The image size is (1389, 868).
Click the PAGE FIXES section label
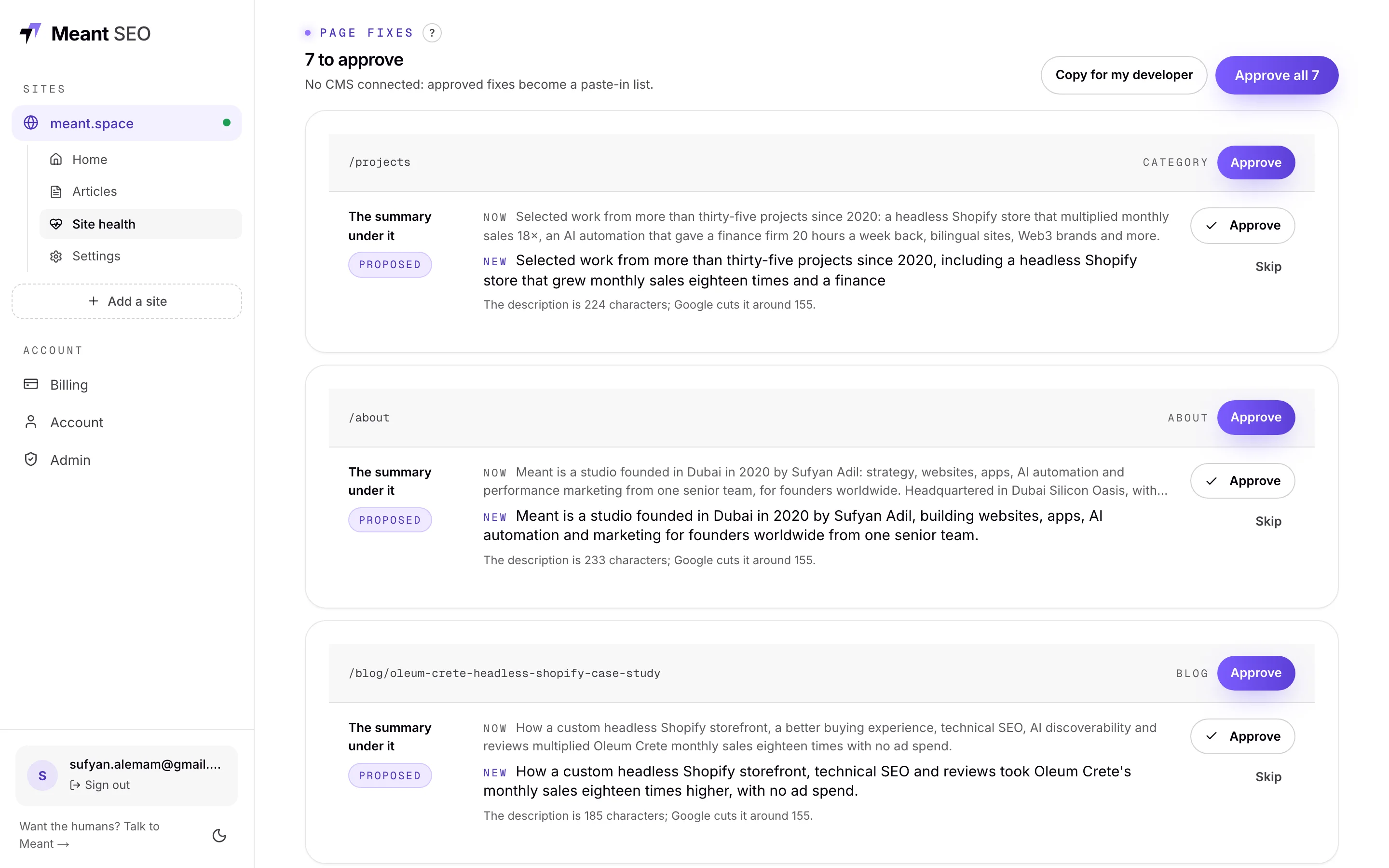point(366,33)
